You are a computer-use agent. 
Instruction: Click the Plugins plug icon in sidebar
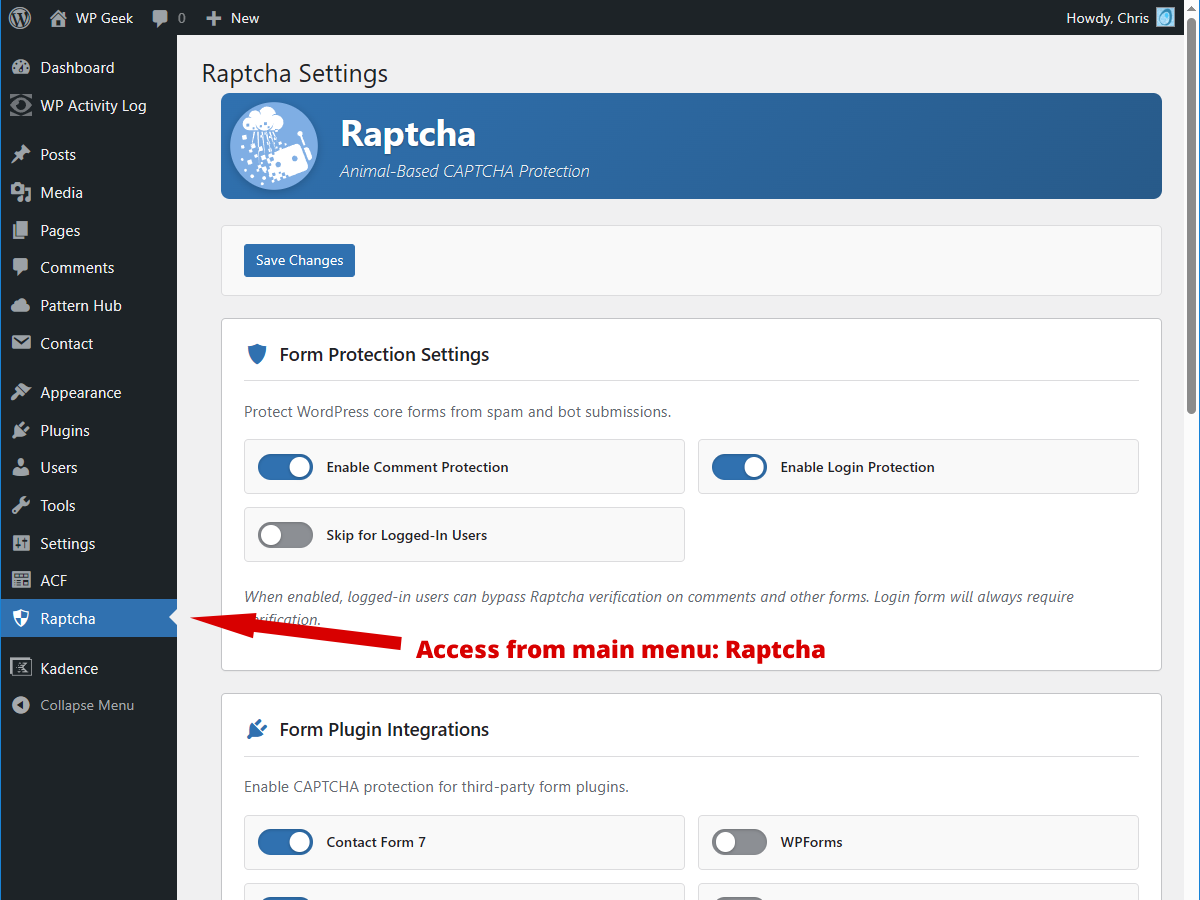pos(21,431)
